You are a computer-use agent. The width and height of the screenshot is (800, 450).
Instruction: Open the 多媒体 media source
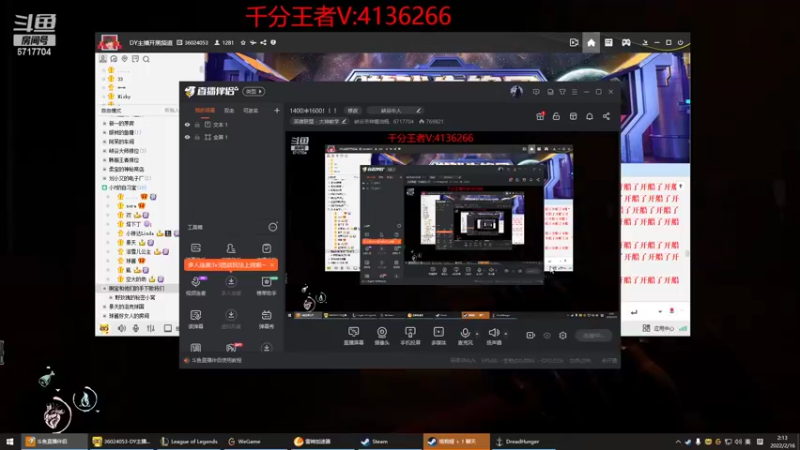pyautogui.click(x=438, y=336)
